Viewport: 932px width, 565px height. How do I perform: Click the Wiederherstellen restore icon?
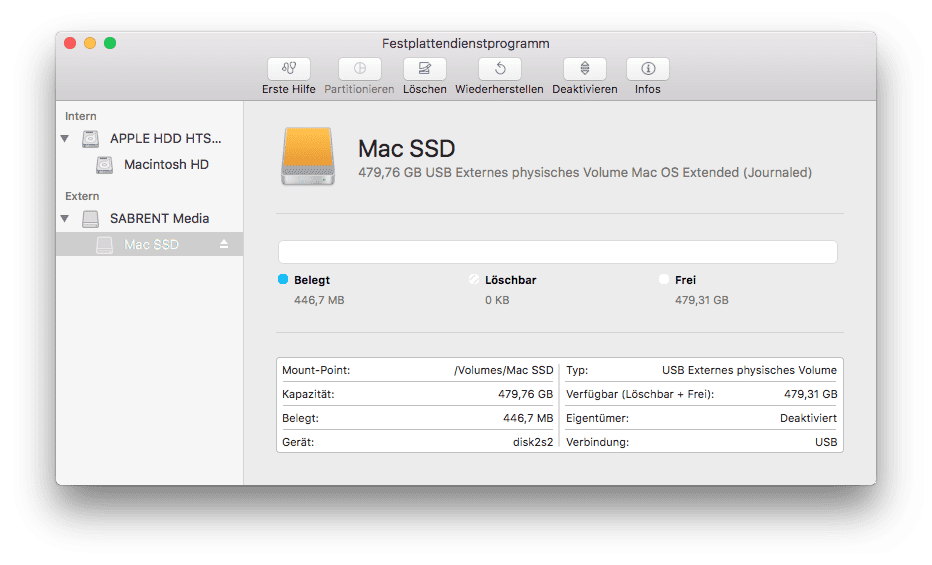pyautogui.click(x=499, y=69)
